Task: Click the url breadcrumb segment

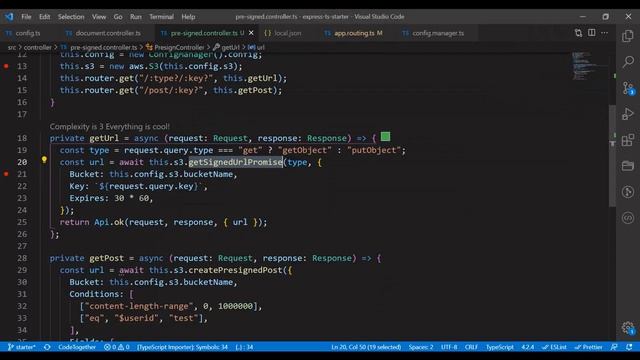Action: [x=260, y=47]
